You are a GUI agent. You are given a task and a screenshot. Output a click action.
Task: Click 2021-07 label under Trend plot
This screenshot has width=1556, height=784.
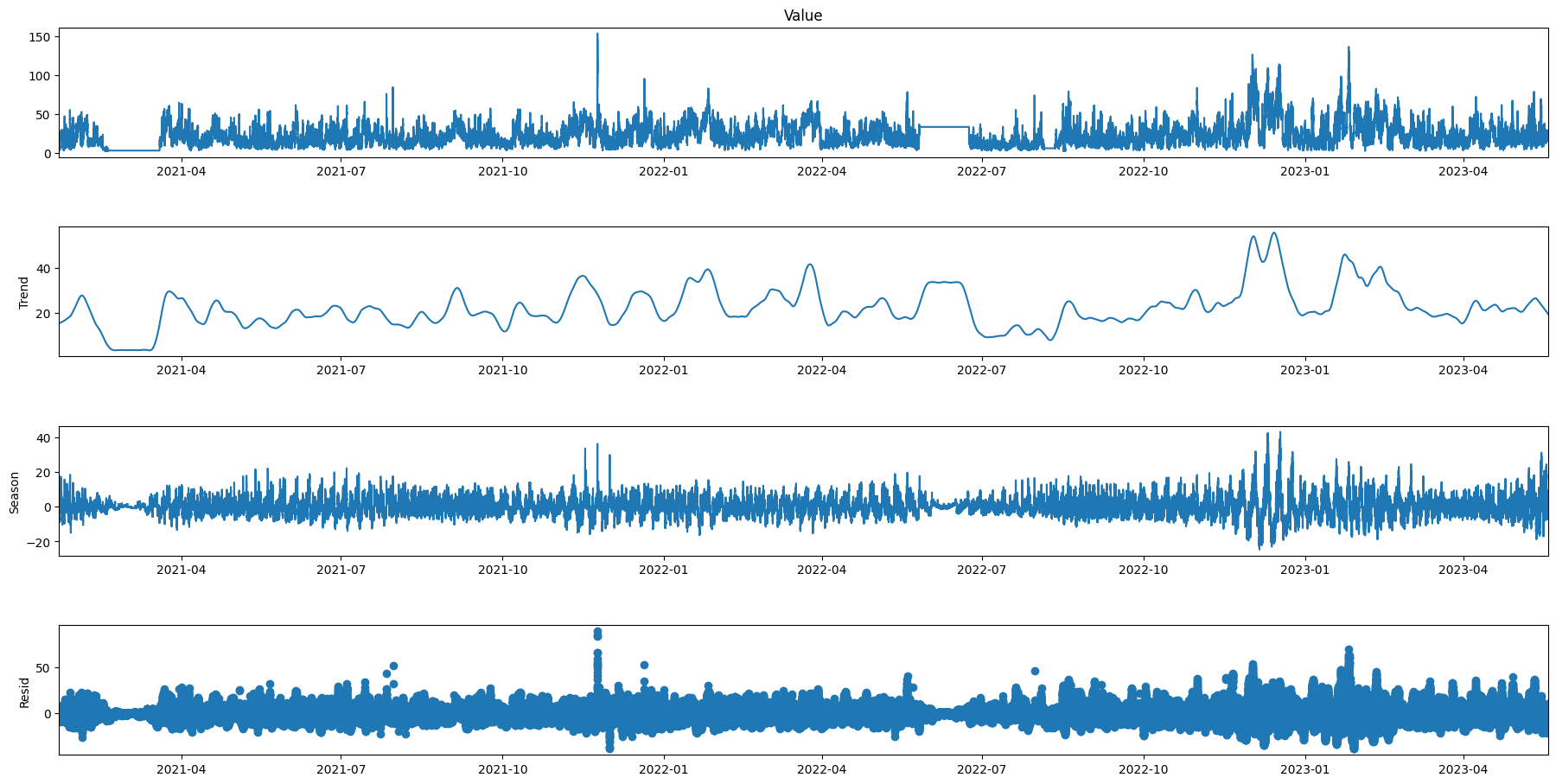pos(341,370)
